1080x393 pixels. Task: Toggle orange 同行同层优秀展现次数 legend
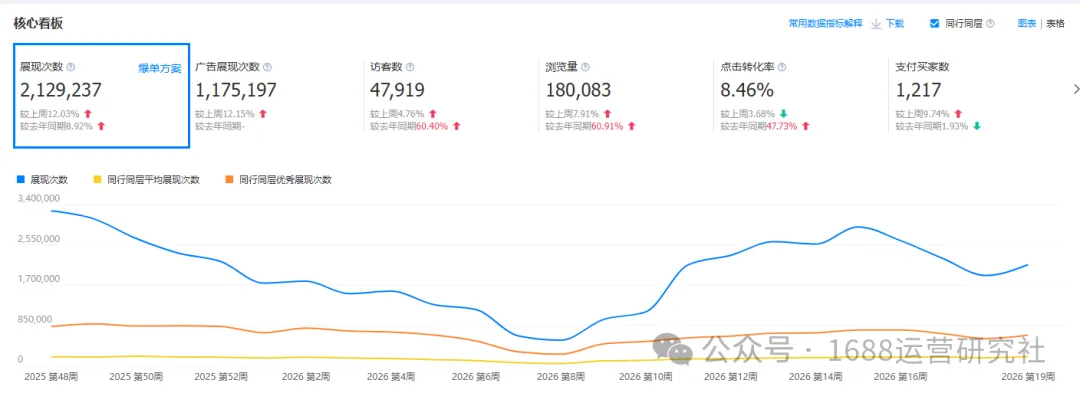pos(278,180)
